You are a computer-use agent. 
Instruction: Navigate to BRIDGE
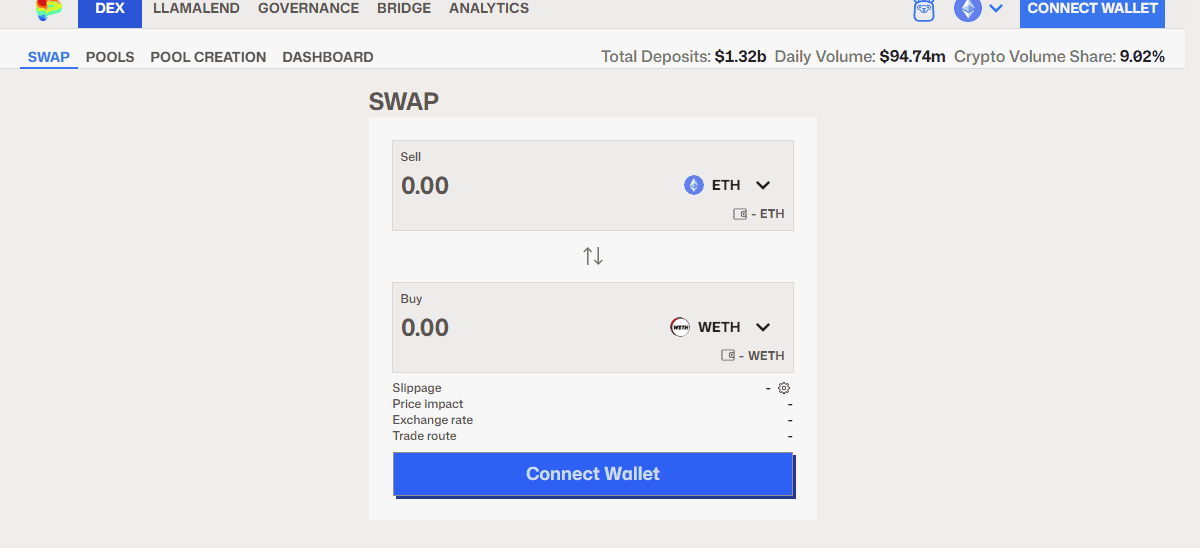[404, 8]
